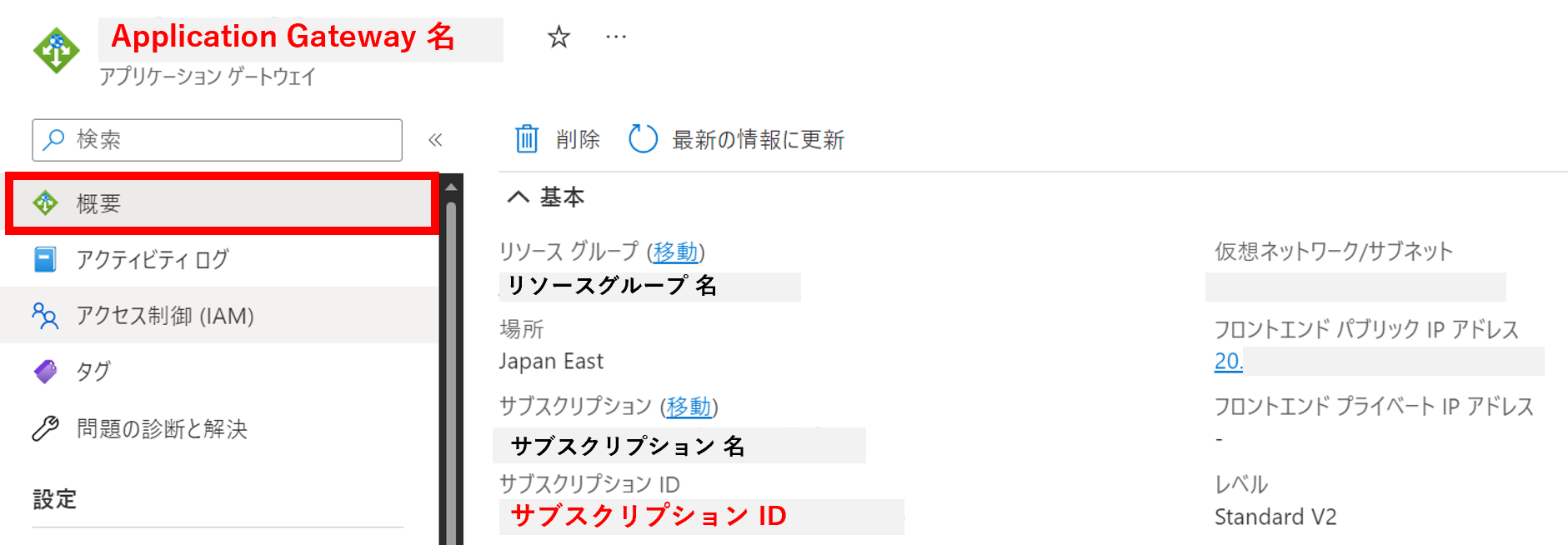Toggle the favorite star for this gateway
The image size is (1568, 550).
click(559, 37)
